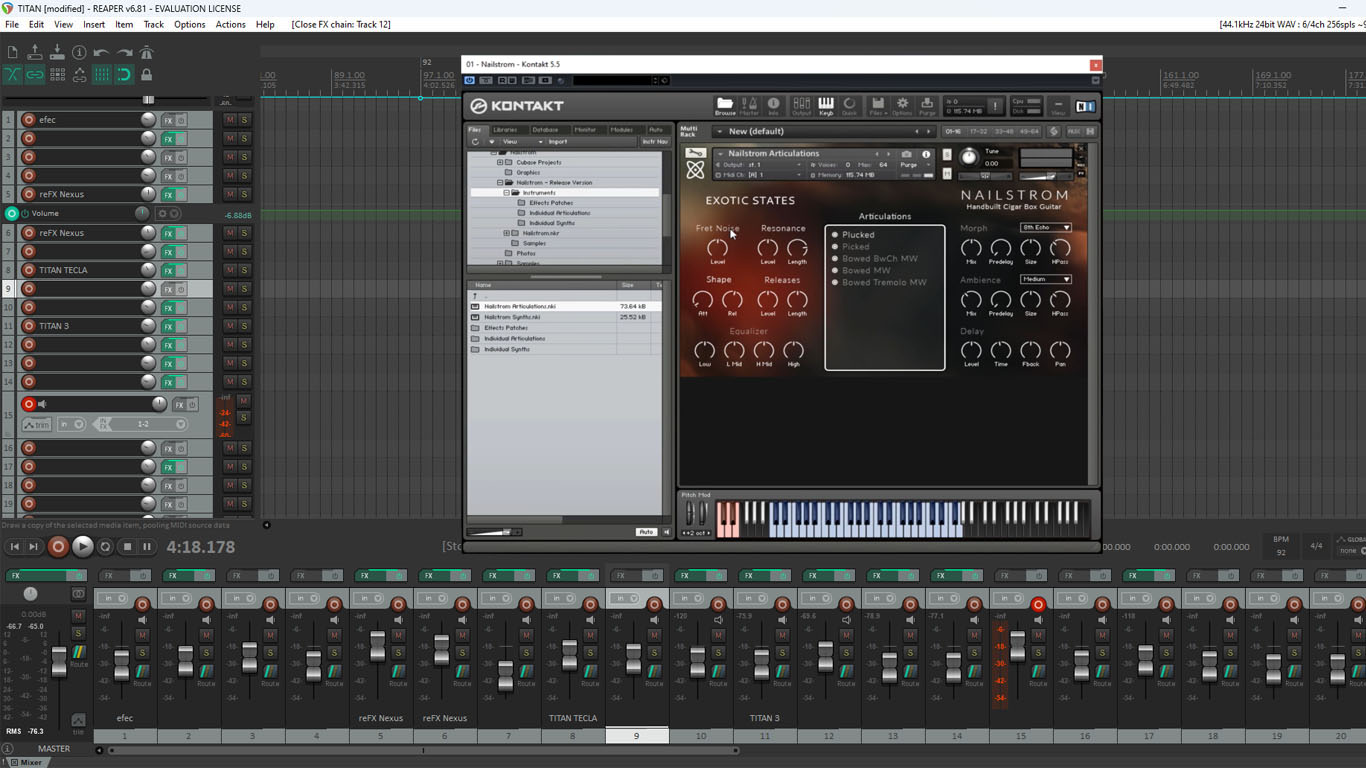Open the Actions menu

[x=230, y=24]
